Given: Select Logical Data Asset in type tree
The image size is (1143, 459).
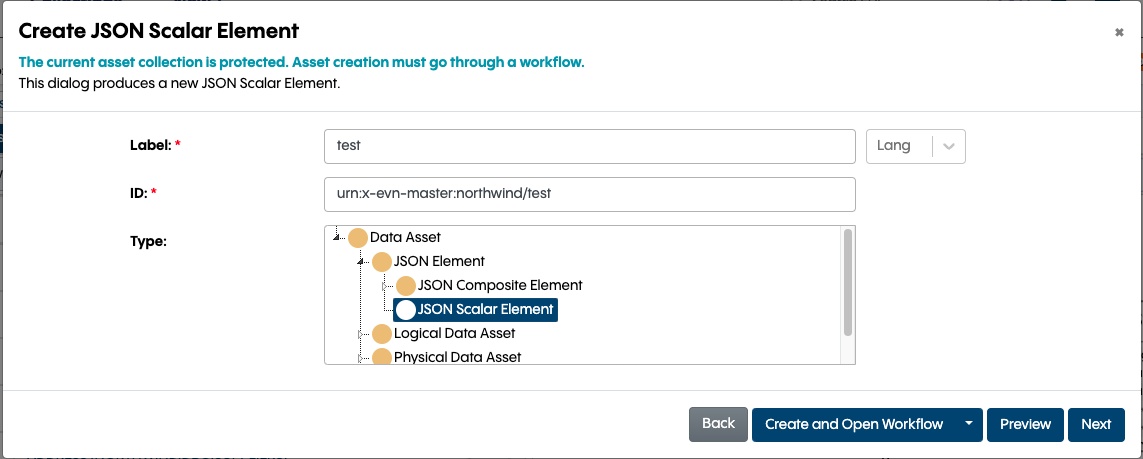Looking at the screenshot, I should [454, 334].
